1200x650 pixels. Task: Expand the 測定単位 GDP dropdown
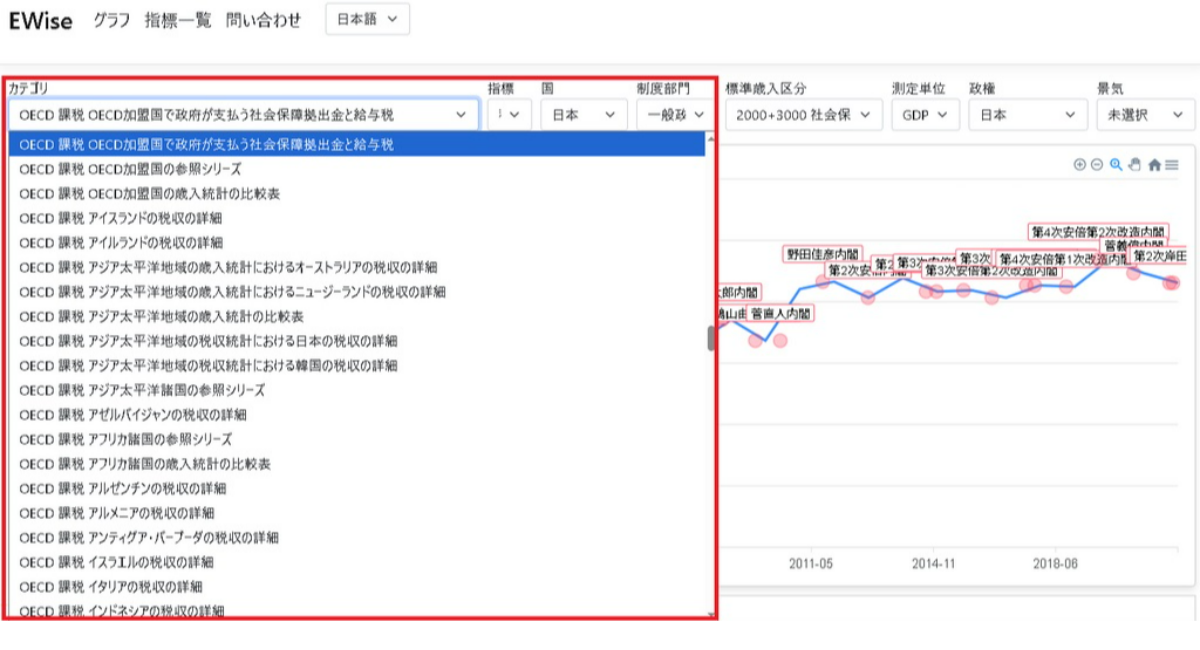pos(924,115)
